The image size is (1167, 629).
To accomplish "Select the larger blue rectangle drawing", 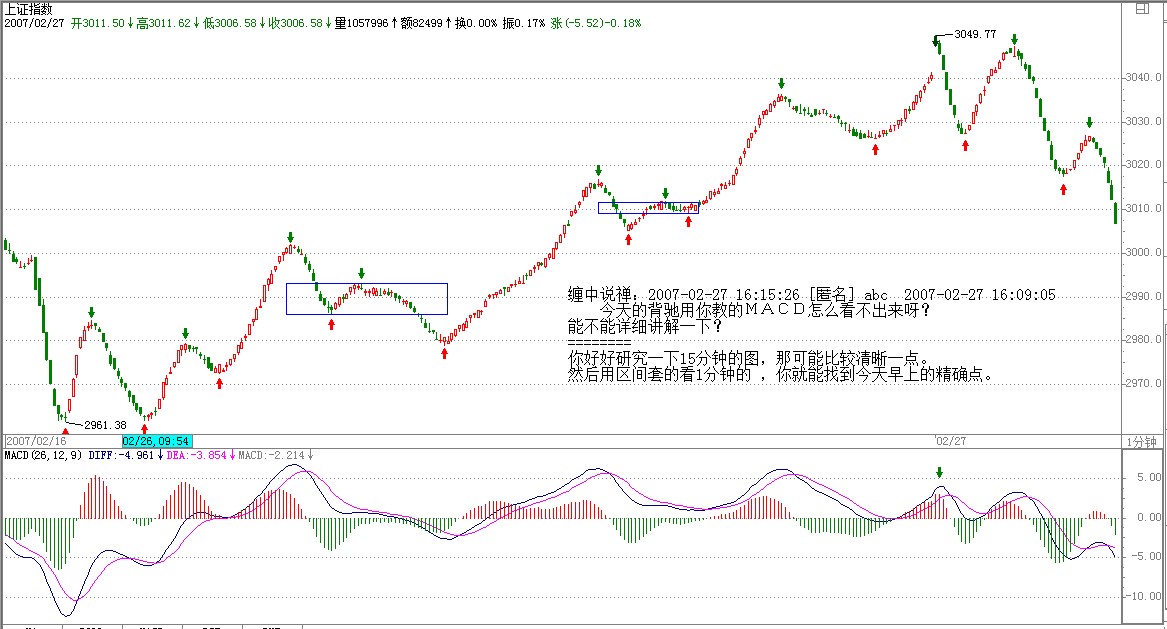I will [x=366, y=285].
